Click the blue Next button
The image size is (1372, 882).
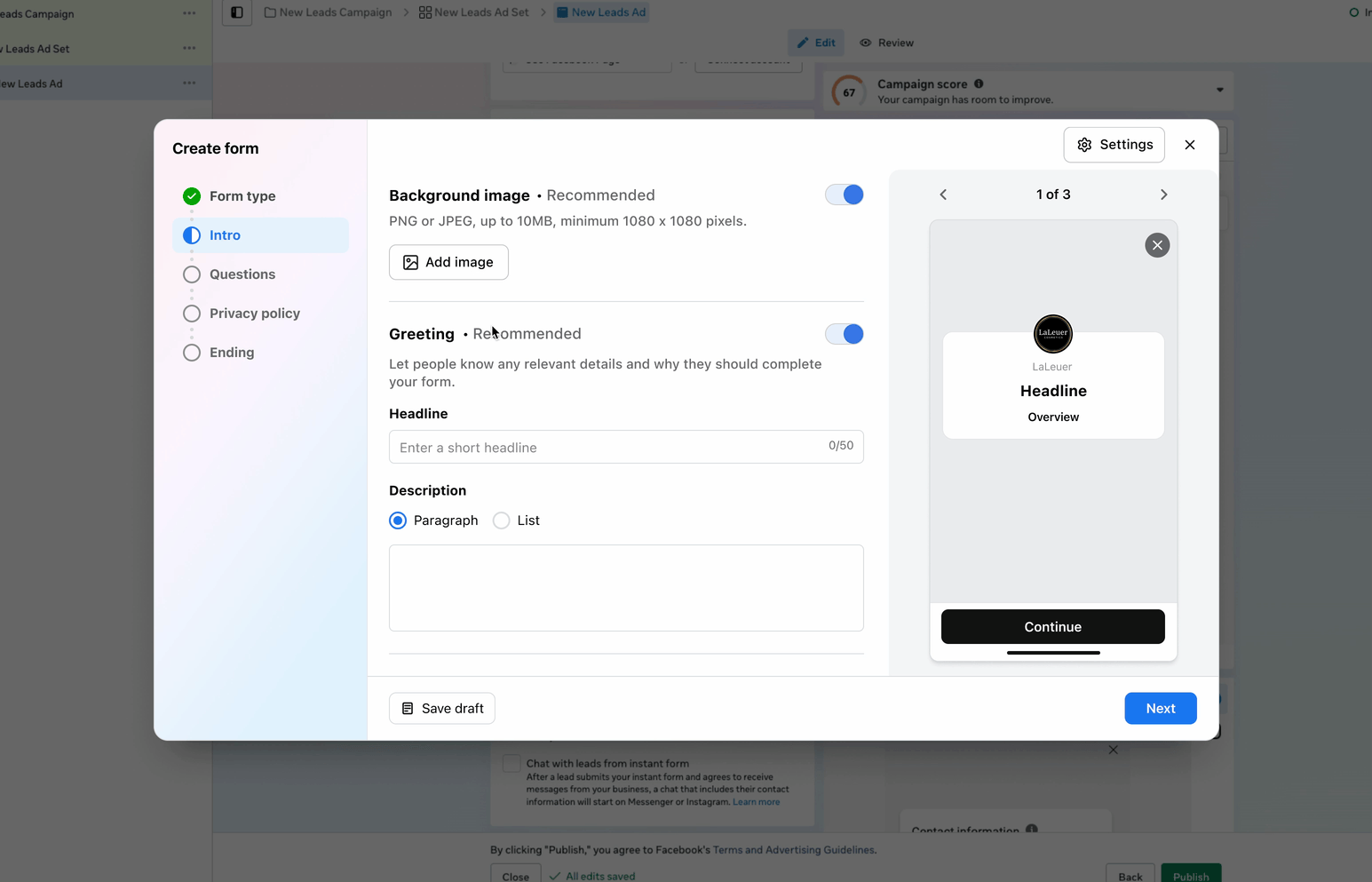pyautogui.click(x=1160, y=708)
